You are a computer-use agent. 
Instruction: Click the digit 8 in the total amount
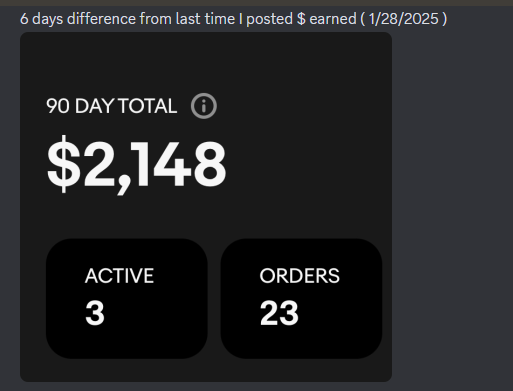coord(210,164)
